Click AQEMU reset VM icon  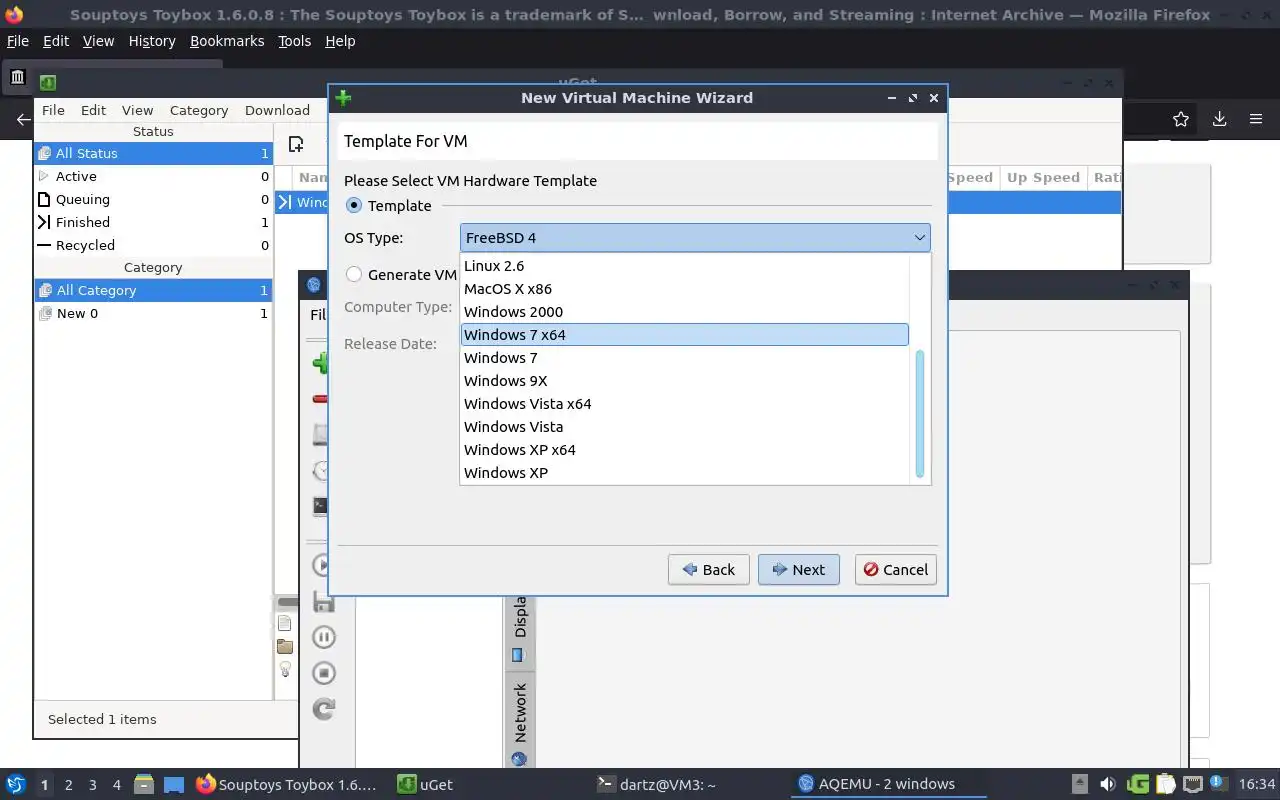coord(323,709)
